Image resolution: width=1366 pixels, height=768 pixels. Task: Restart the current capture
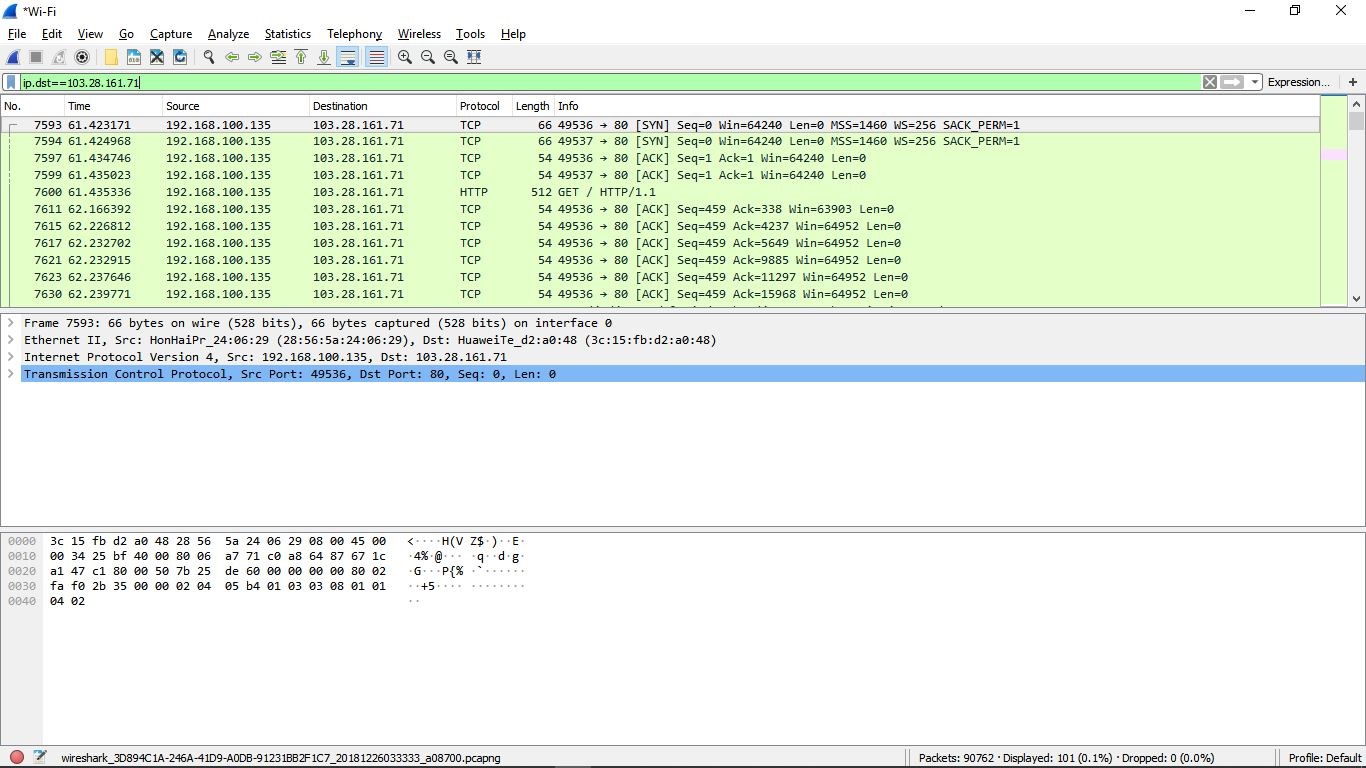58,57
